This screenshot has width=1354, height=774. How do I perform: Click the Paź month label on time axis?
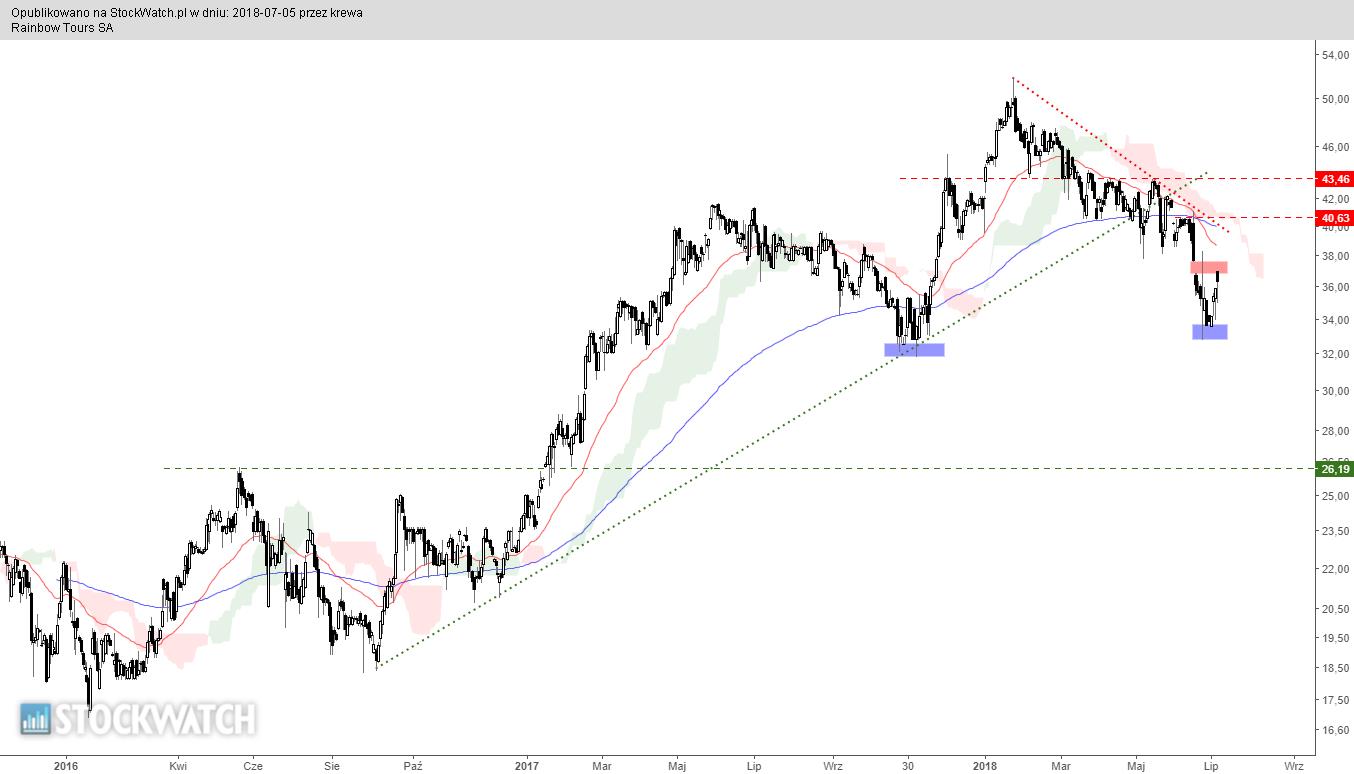click(x=413, y=767)
